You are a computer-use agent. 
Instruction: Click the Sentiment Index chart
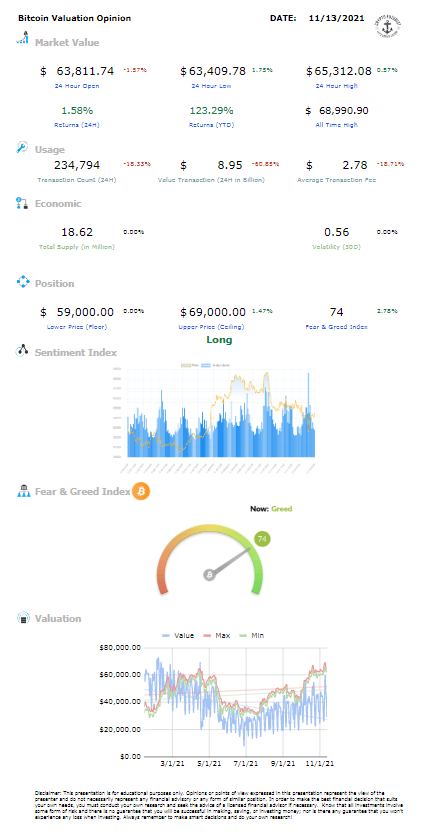coord(214,417)
